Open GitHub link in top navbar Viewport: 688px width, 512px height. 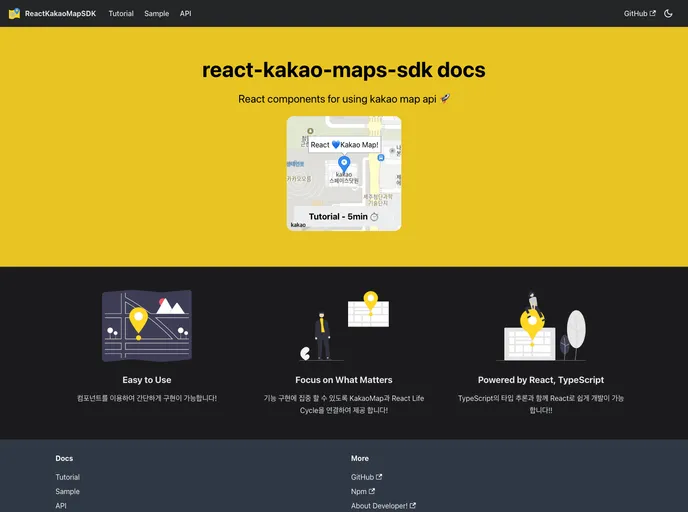(640, 14)
